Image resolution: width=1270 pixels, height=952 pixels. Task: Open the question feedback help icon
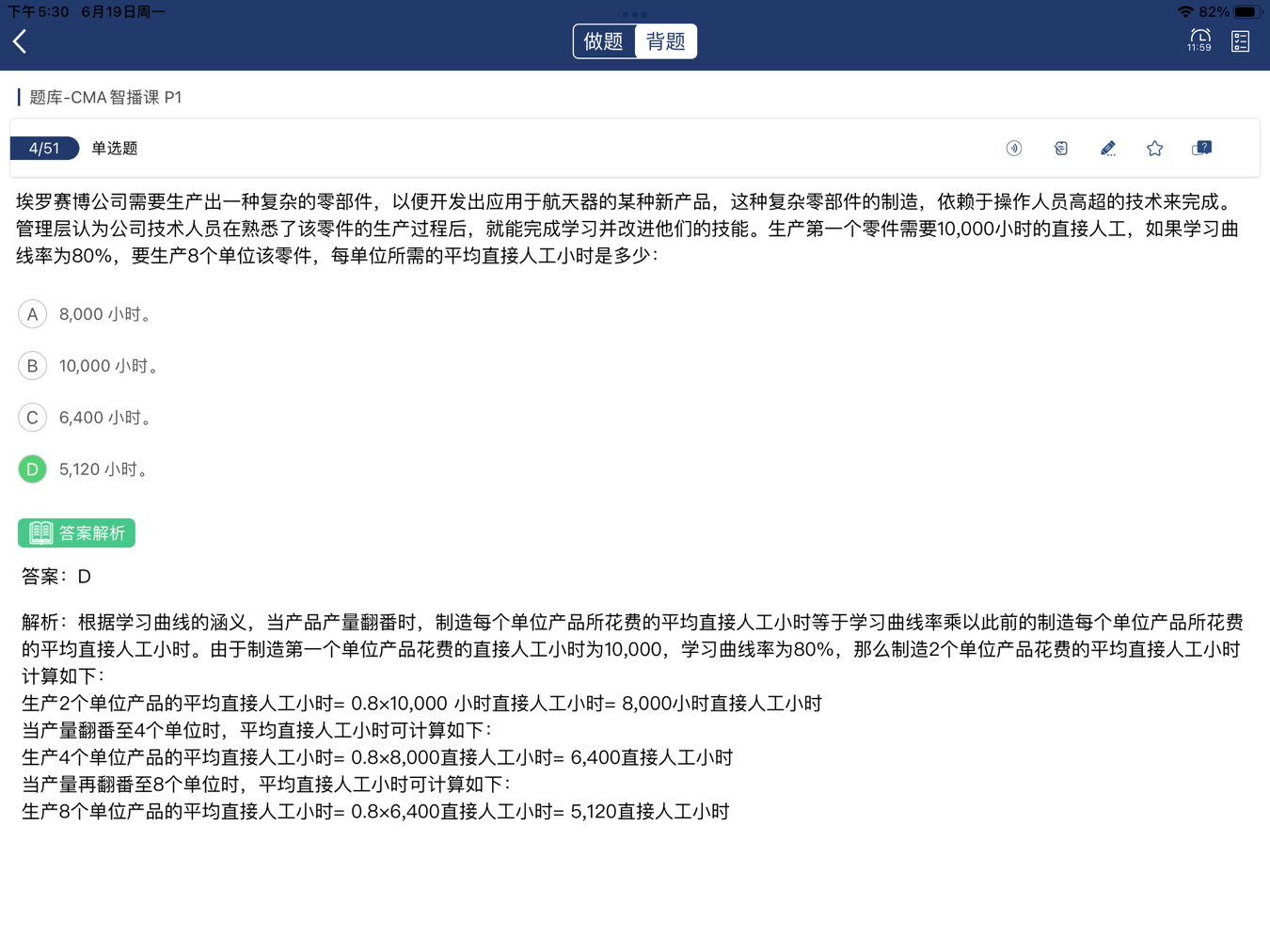1201,149
